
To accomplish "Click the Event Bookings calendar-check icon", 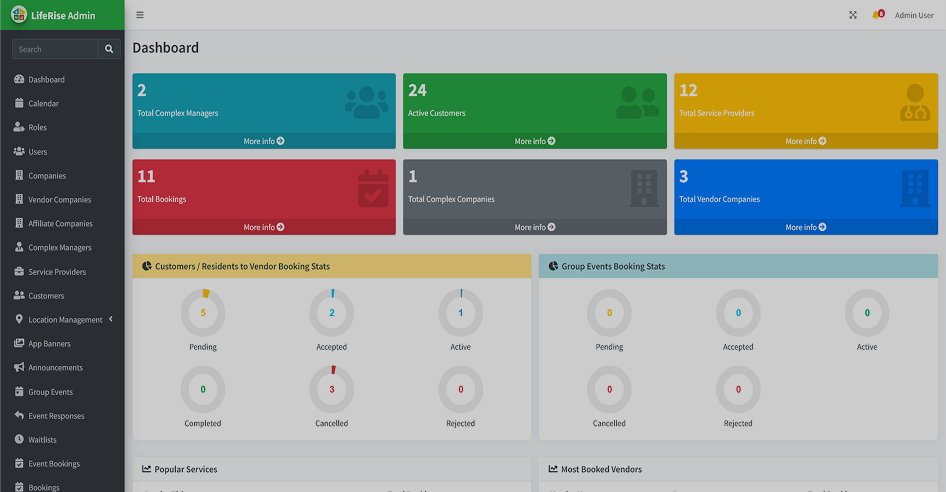I will 19,464.
